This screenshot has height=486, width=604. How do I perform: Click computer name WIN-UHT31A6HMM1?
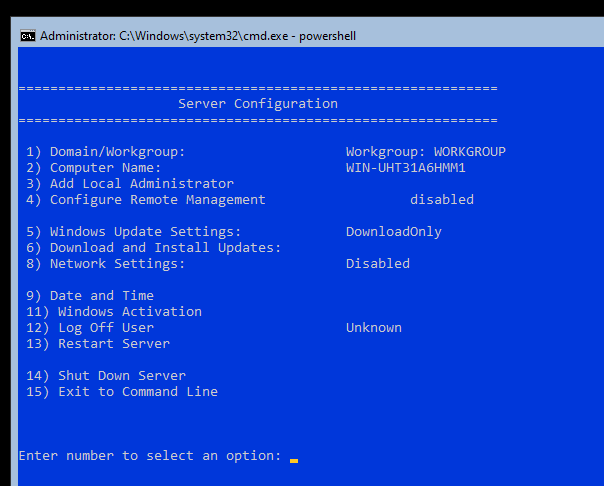coord(406,168)
